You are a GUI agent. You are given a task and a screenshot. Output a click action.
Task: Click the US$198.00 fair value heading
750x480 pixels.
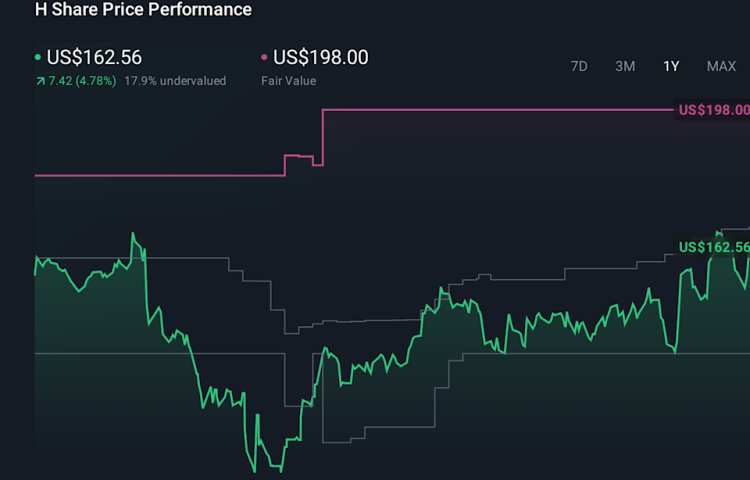(320, 58)
